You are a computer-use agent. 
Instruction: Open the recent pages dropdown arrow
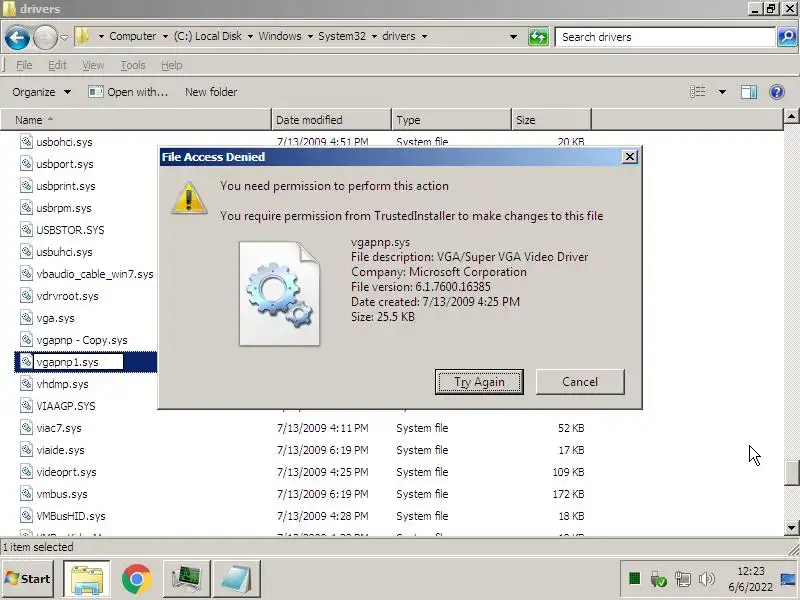[x=64, y=37]
